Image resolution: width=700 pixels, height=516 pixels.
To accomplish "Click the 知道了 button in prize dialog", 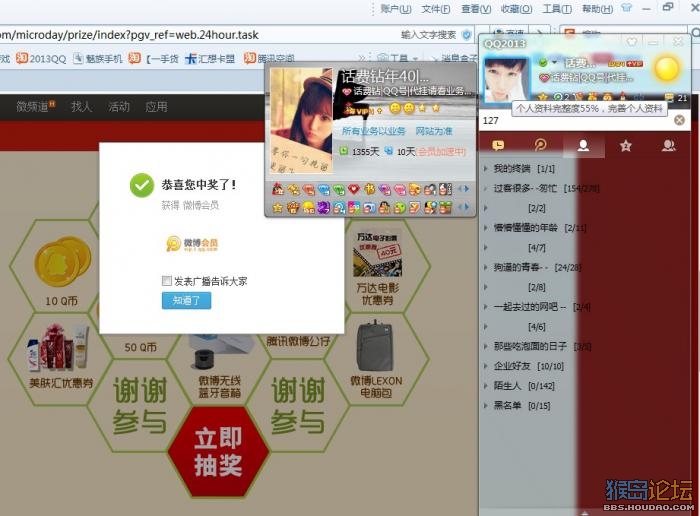I will point(186,300).
